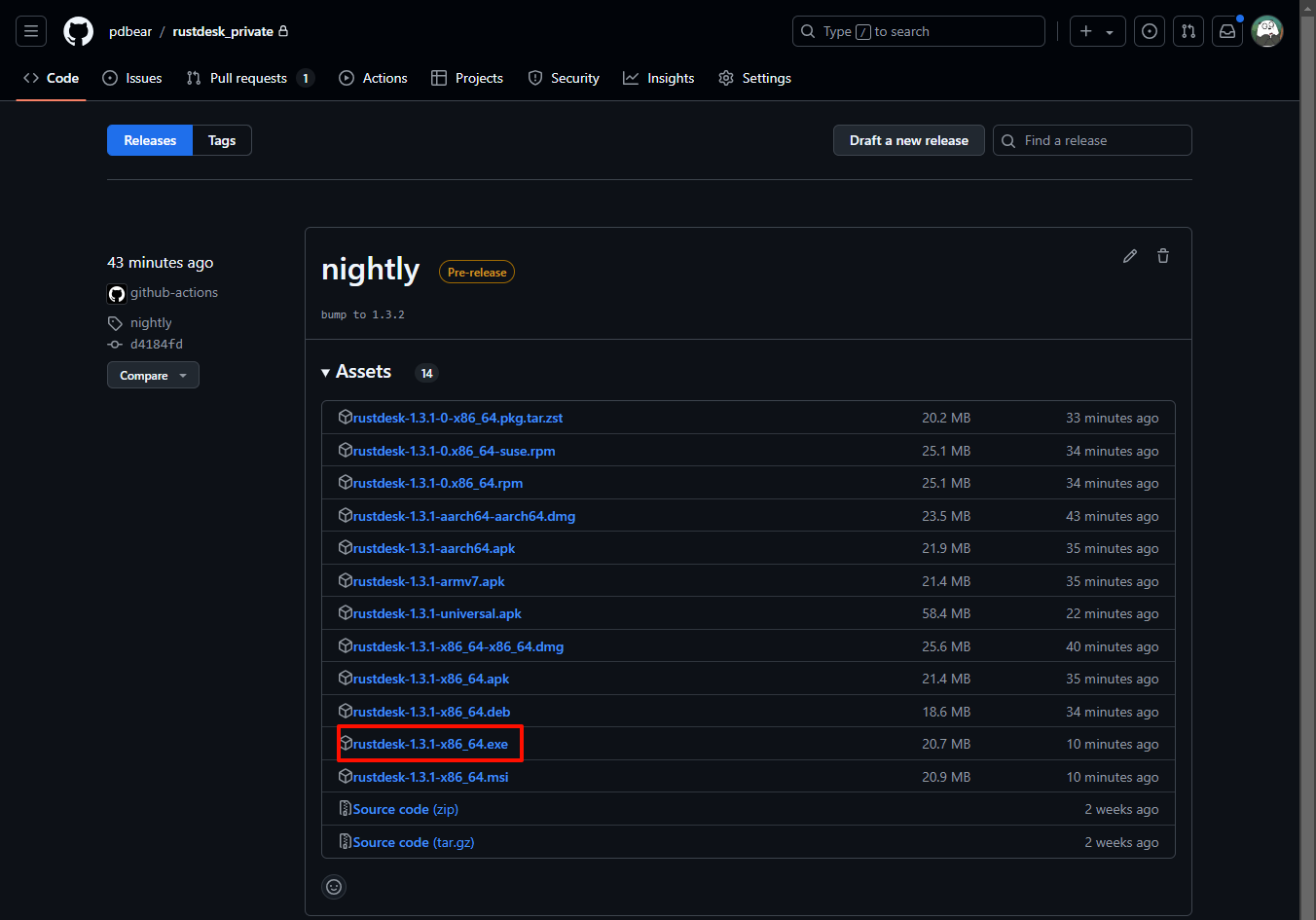Open the issues shortcut icon in header
1316x920 pixels.
[1150, 31]
